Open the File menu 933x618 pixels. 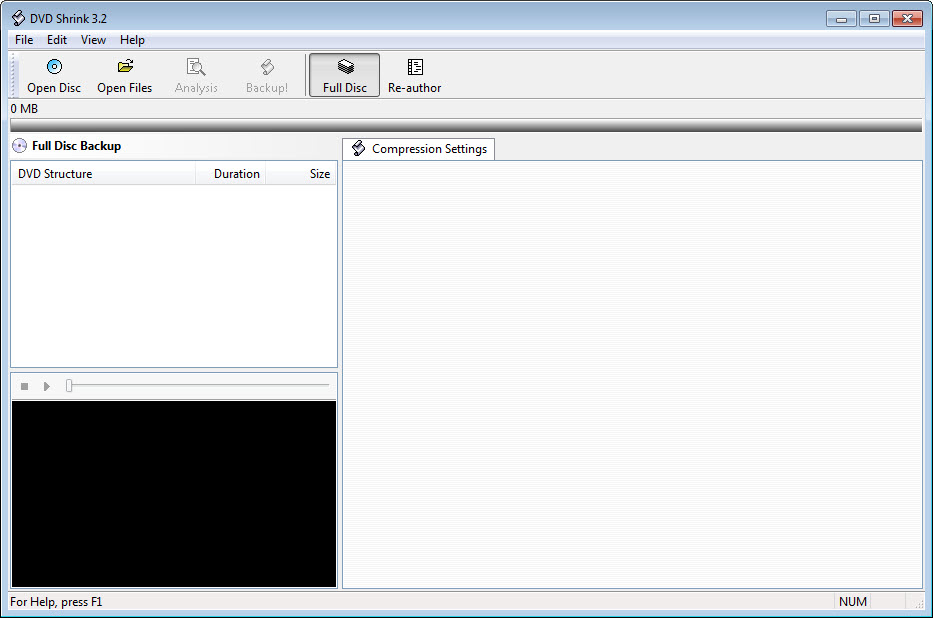click(24, 40)
